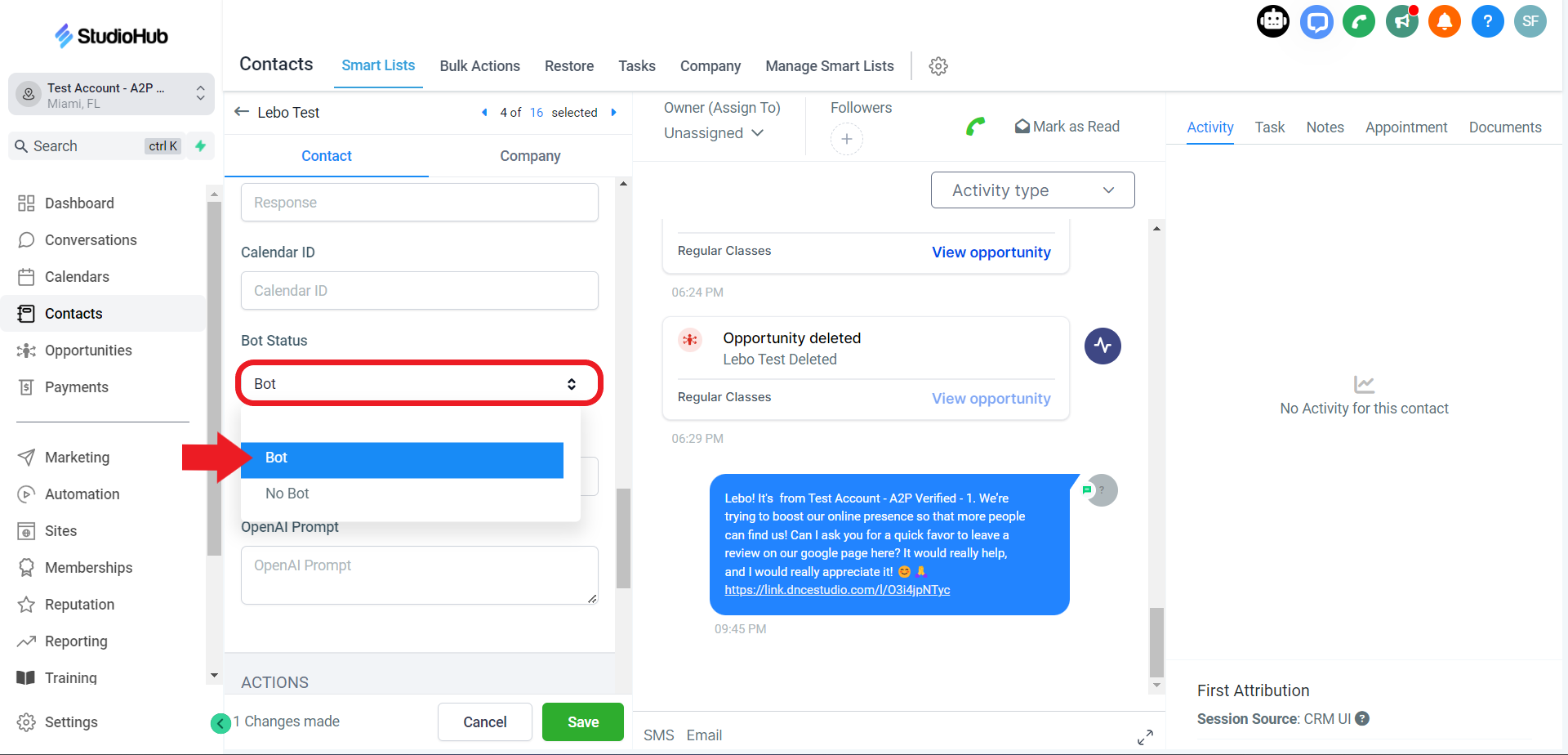Click the Calendar ID input field
This screenshot has height=755, width=1568.
419,291
